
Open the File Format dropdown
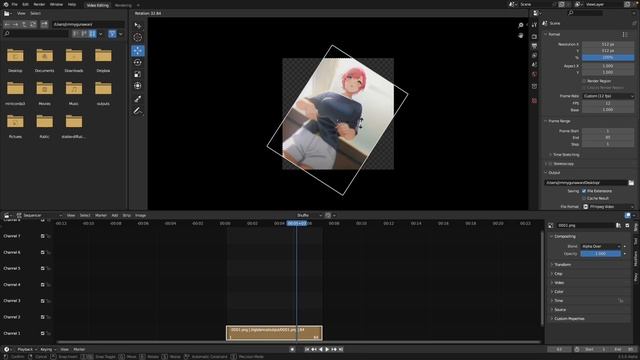tap(608, 207)
